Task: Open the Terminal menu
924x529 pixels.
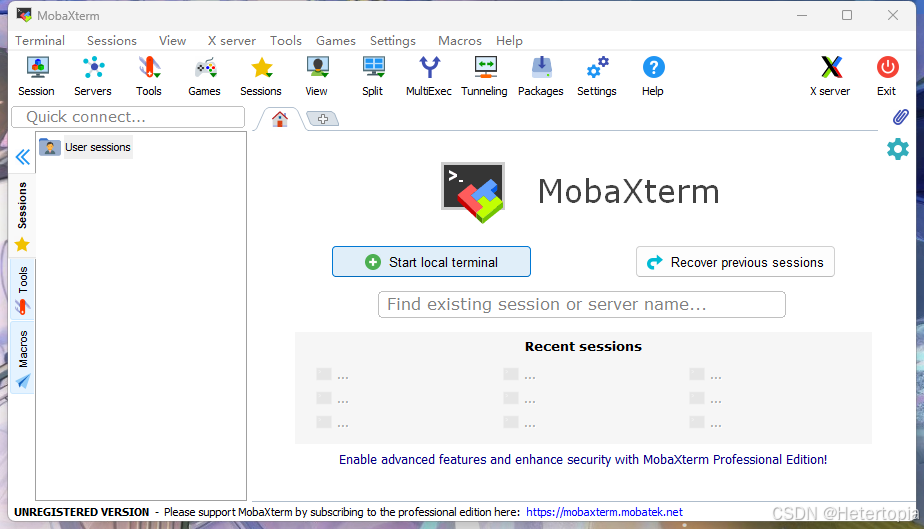Action: 40,41
